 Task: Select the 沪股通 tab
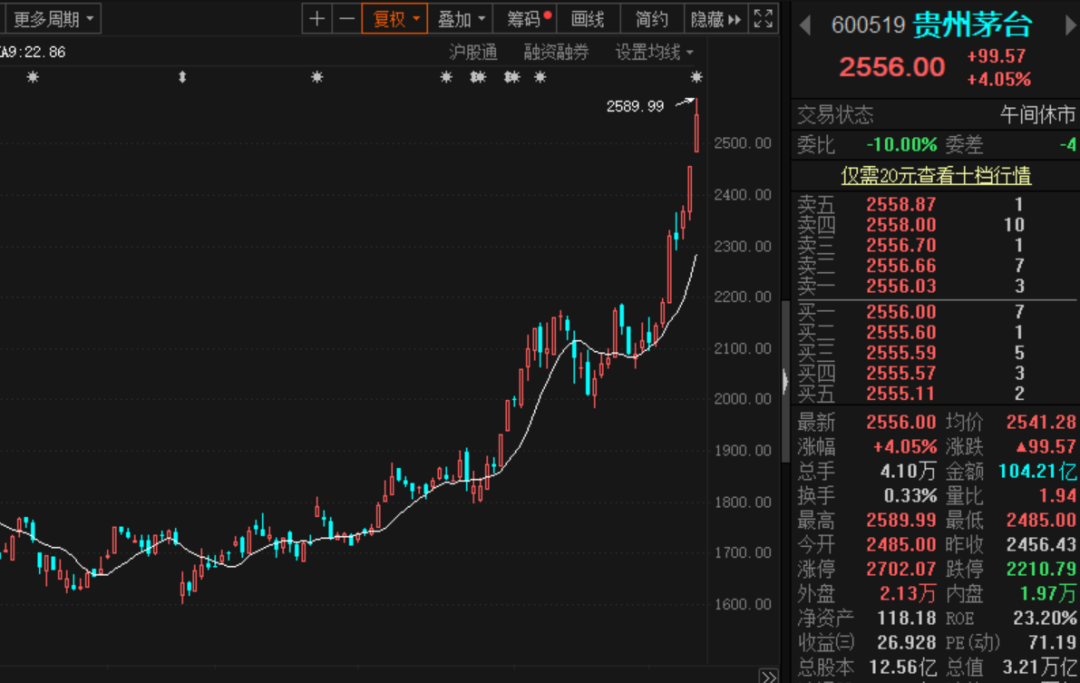tap(473, 52)
